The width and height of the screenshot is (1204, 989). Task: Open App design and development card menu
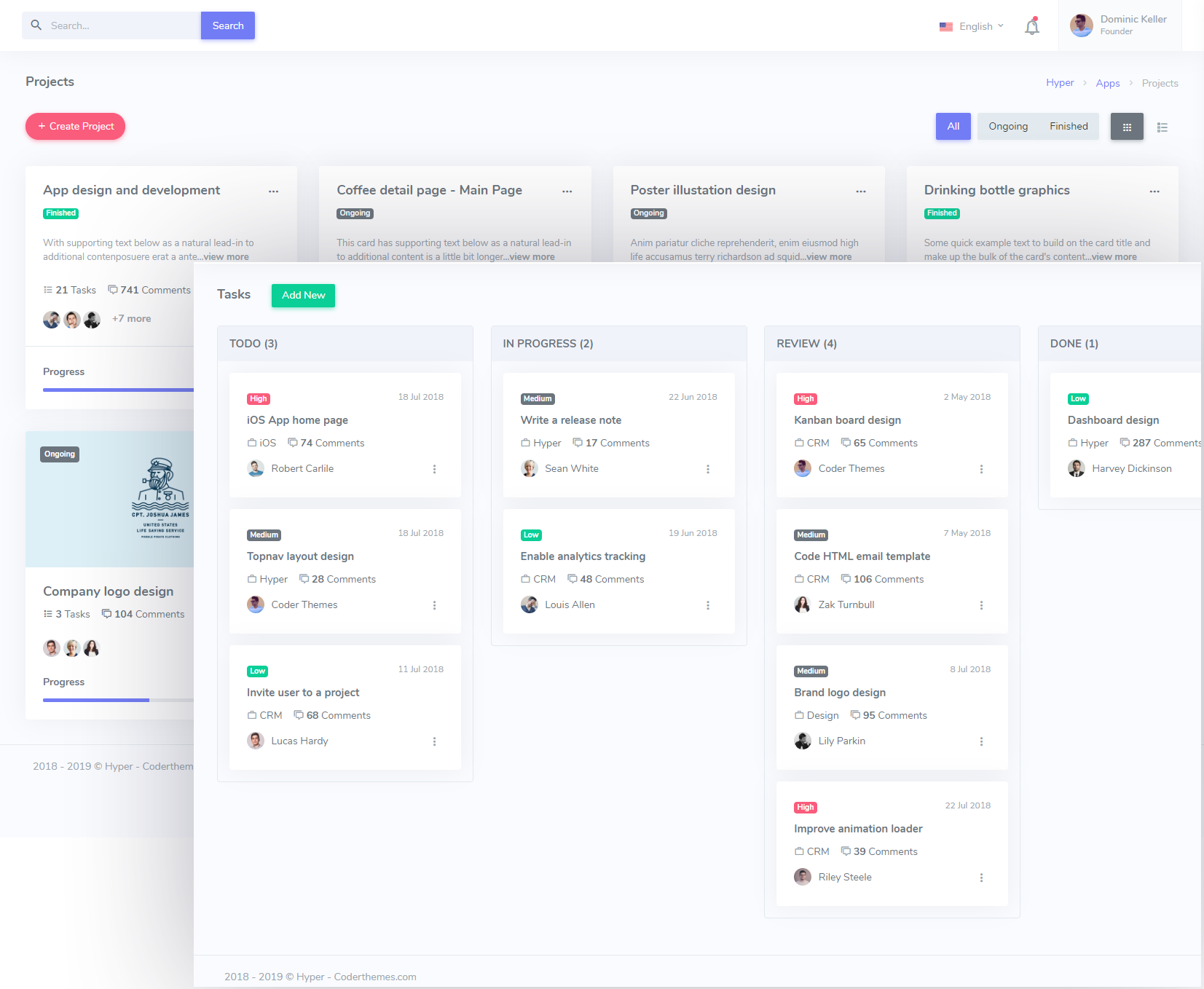coord(274,191)
